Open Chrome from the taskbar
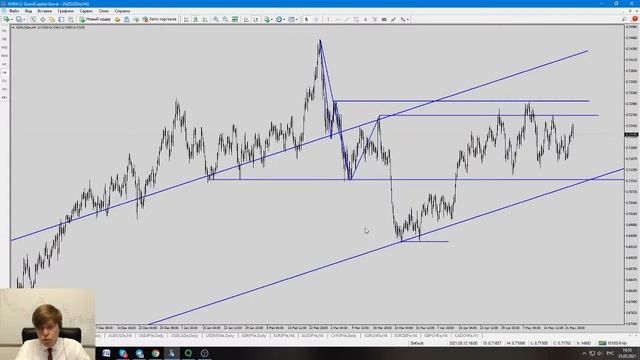The height and width of the screenshot is (360, 640). point(156,353)
